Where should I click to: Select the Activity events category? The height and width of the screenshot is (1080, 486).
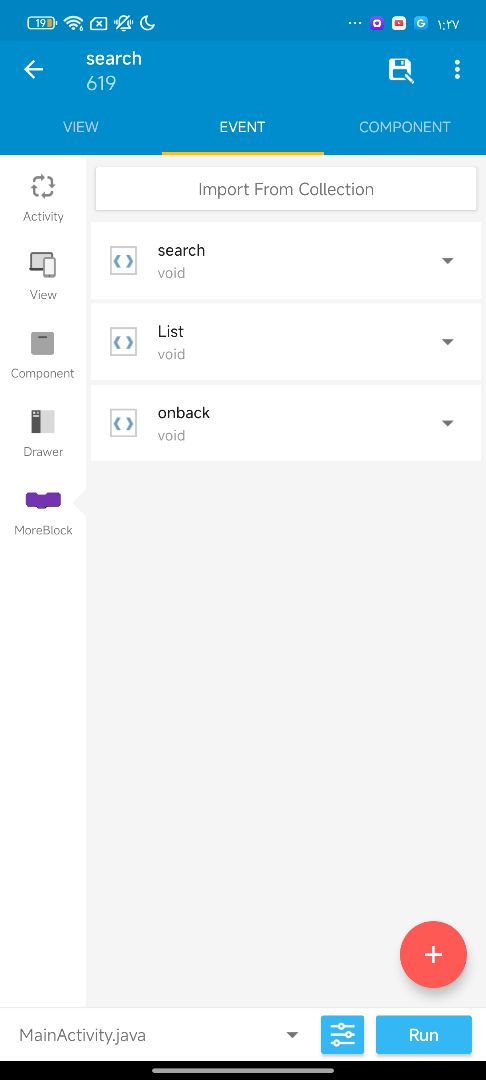(x=43, y=198)
